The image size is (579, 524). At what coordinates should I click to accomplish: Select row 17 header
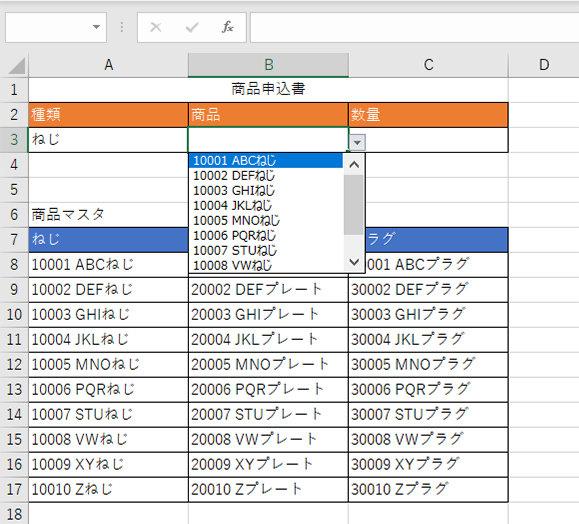14,489
